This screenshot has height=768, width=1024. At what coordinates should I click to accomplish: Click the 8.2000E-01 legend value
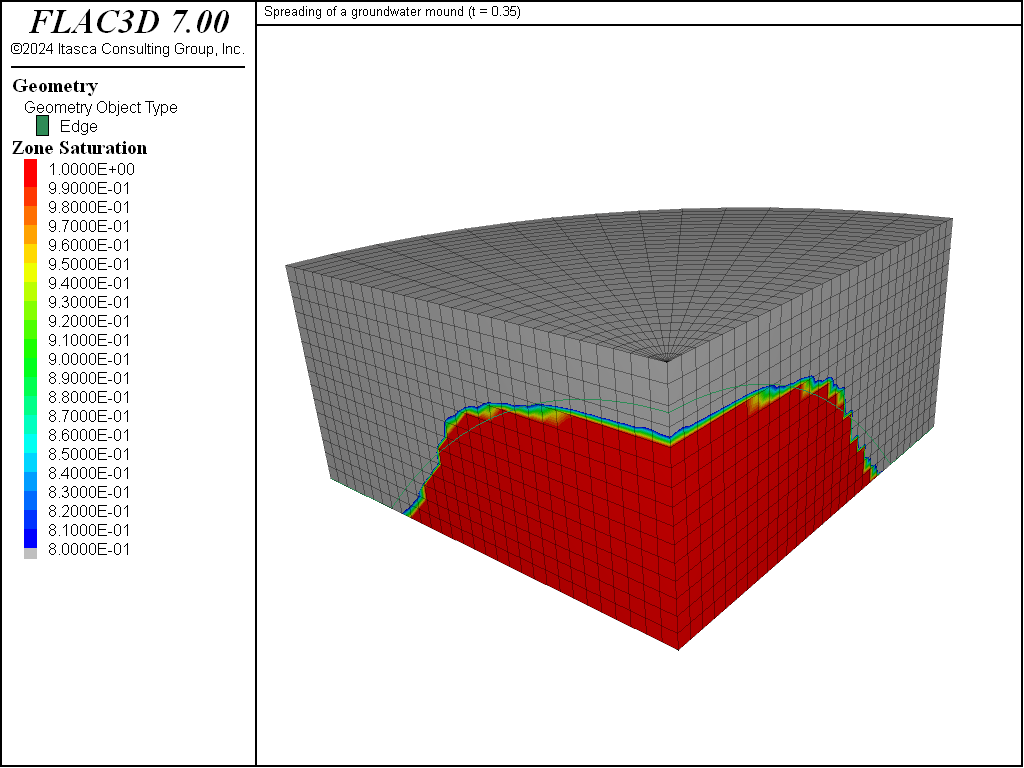pyautogui.click(x=89, y=510)
